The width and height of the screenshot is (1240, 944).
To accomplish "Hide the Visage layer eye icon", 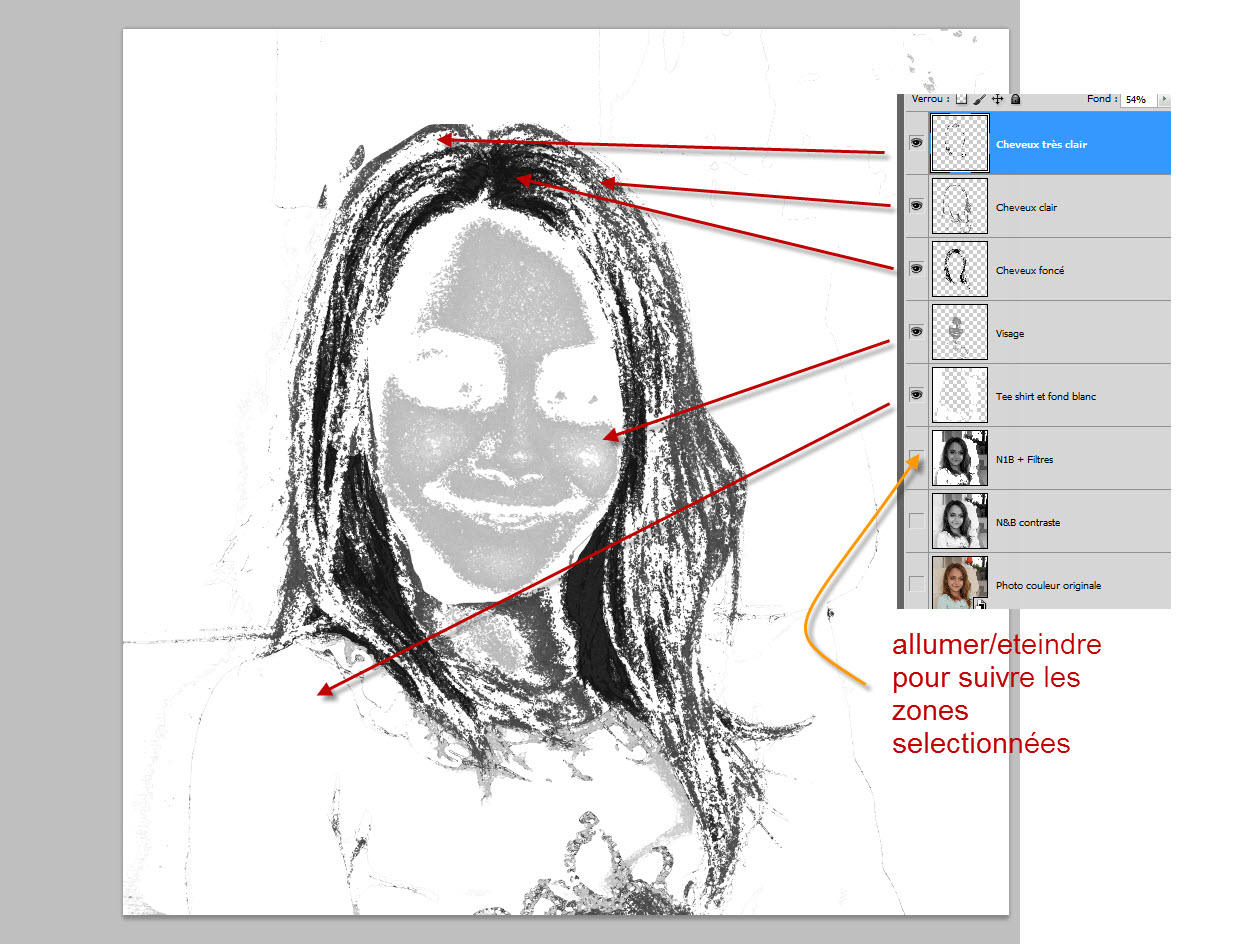I will (915, 332).
